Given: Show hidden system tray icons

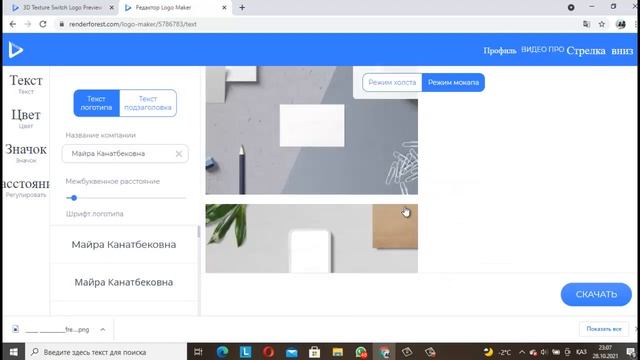Looking at the screenshot, I should pos(522,352).
